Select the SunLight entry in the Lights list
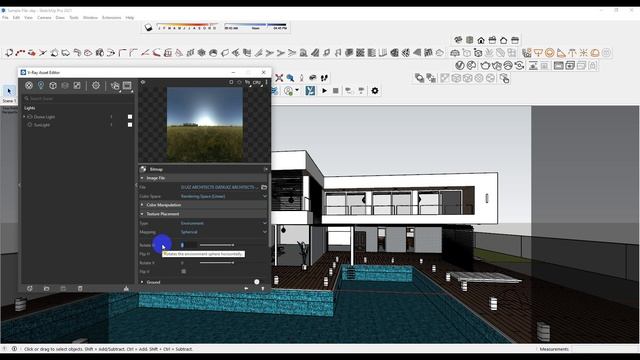This screenshot has height=360, width=640. point(42,125)
